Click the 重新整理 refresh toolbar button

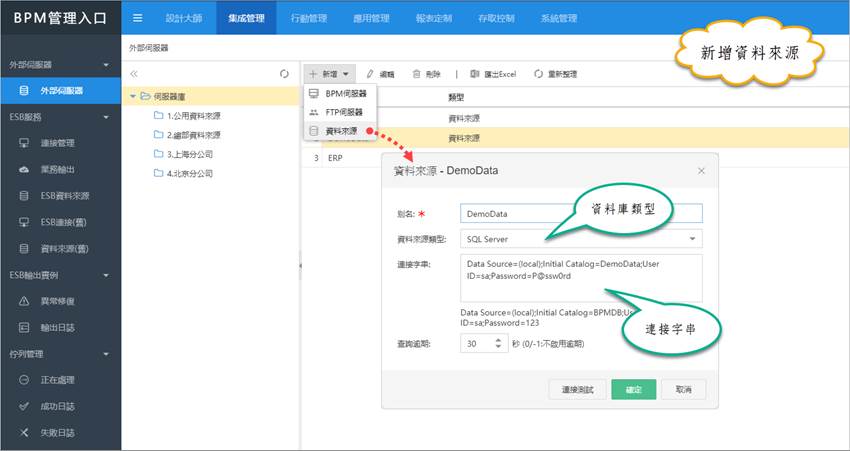[556, 74]
